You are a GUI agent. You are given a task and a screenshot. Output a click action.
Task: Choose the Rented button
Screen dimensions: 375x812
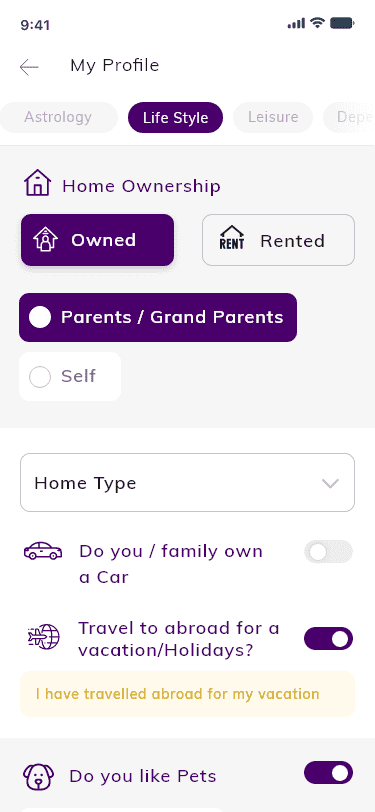278,240
